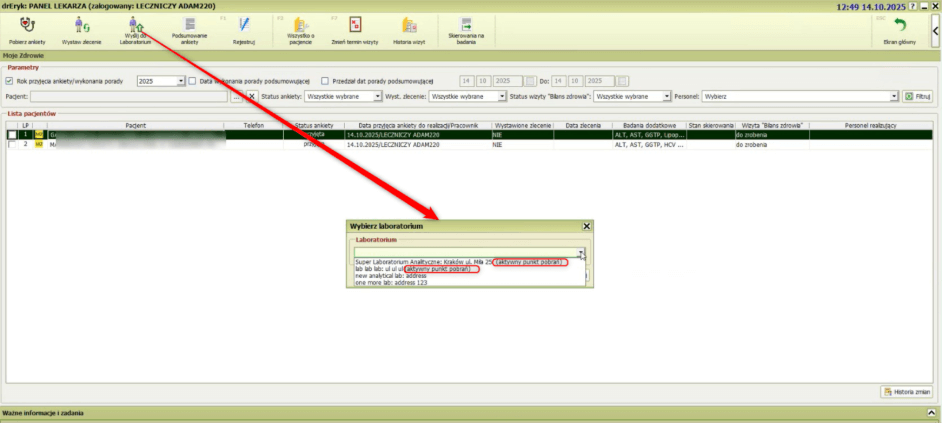Open Historia wizyt from the toolbar
The width and height of the screenshot is (942, 423).
point(409,26)
